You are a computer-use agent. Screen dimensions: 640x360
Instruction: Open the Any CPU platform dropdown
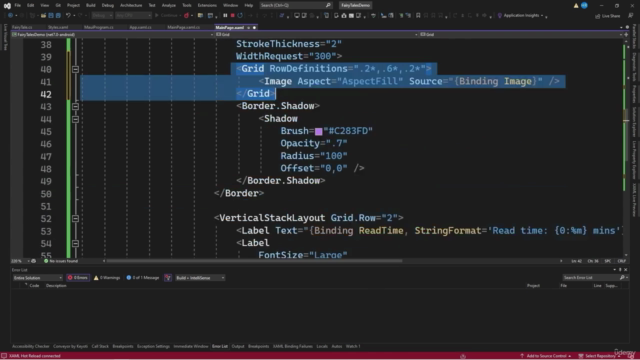pos(133,16)
